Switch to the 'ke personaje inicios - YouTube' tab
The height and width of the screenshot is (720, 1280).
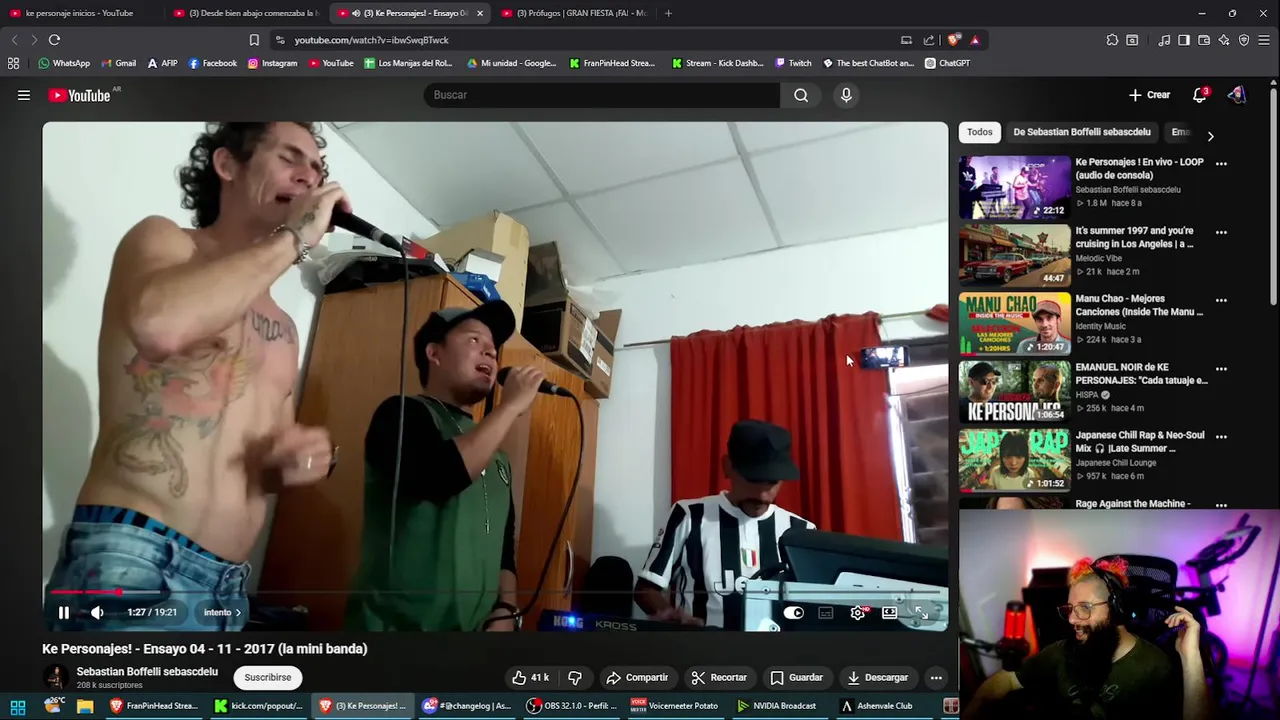78,13
